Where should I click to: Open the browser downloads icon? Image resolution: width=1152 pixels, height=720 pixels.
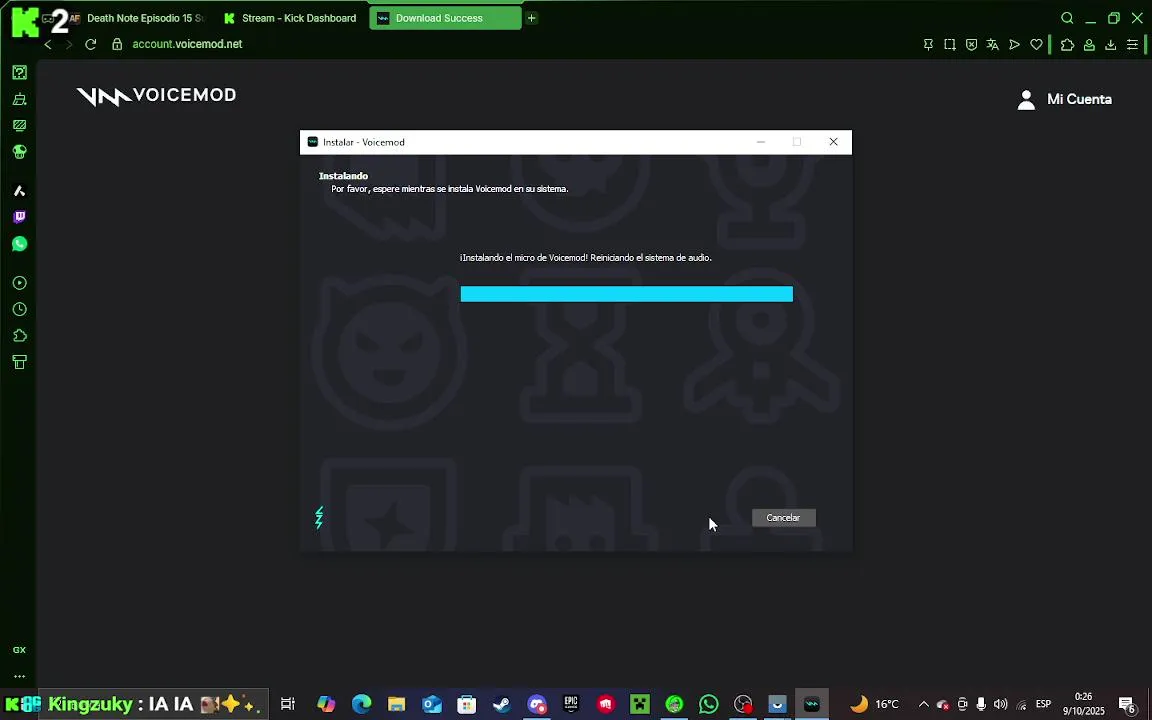[x=1111, y=45]
